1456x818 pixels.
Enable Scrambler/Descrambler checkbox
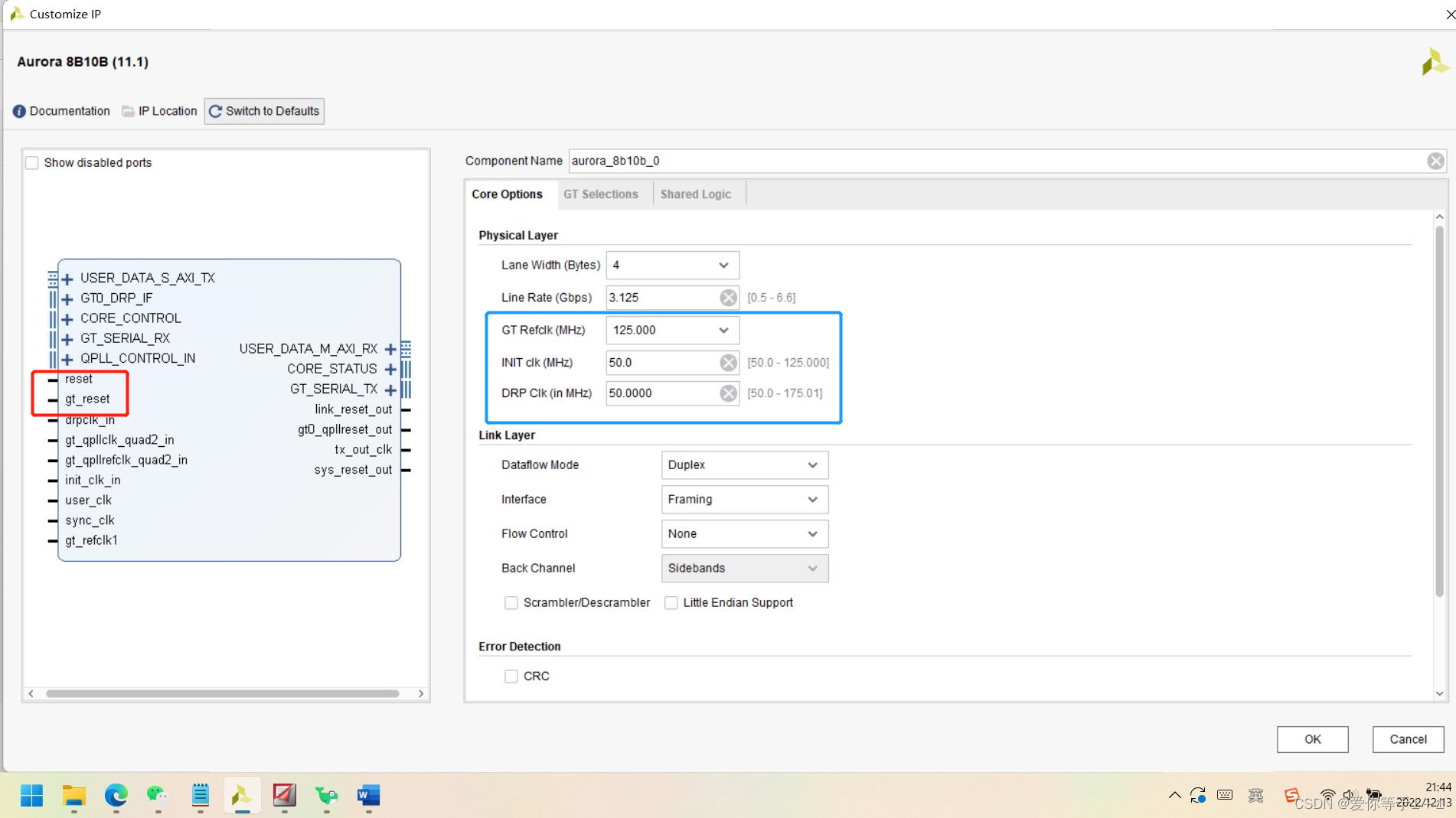511,603
